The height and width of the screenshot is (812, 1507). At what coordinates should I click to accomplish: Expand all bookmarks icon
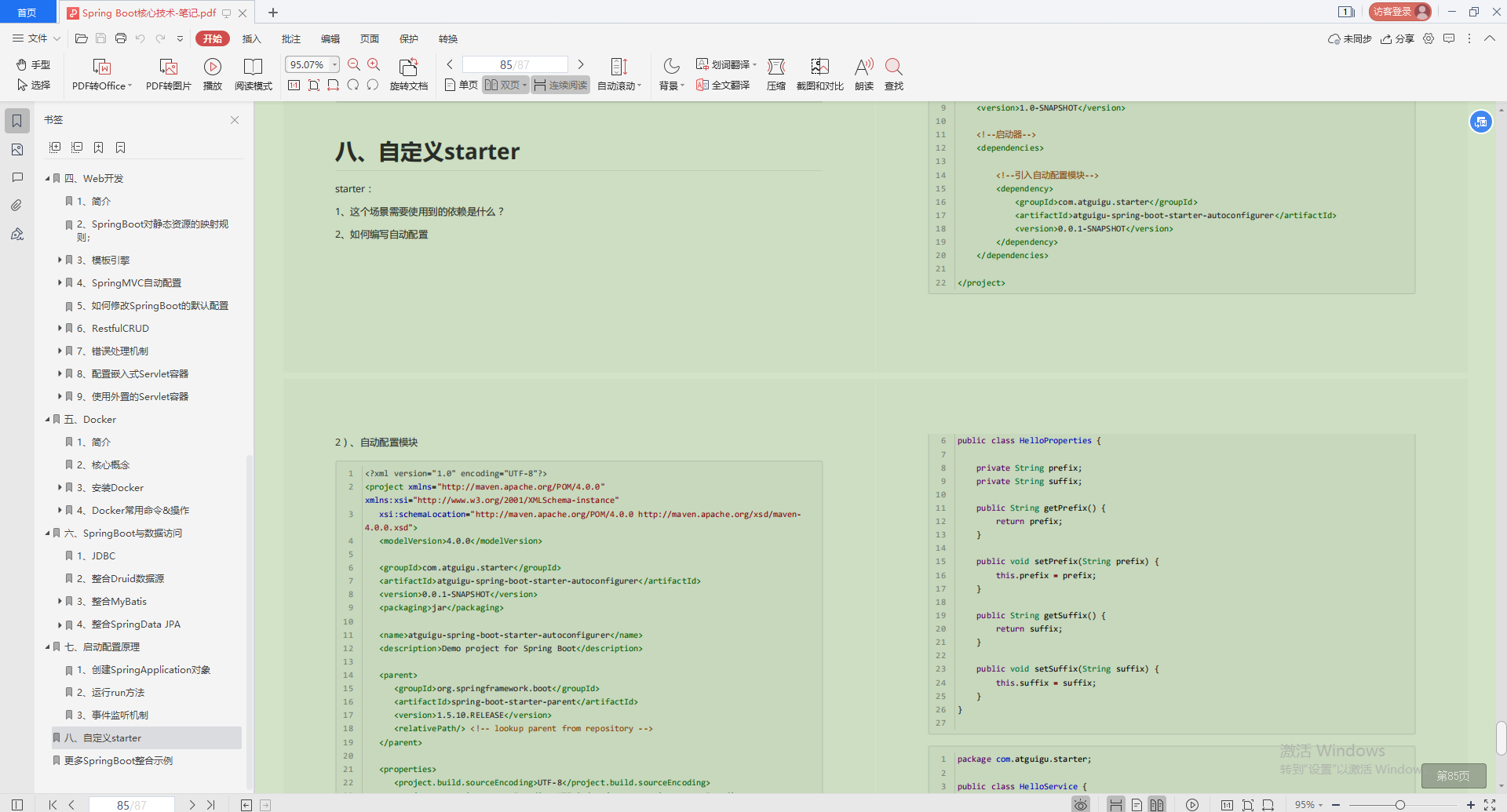click(55, 147)
